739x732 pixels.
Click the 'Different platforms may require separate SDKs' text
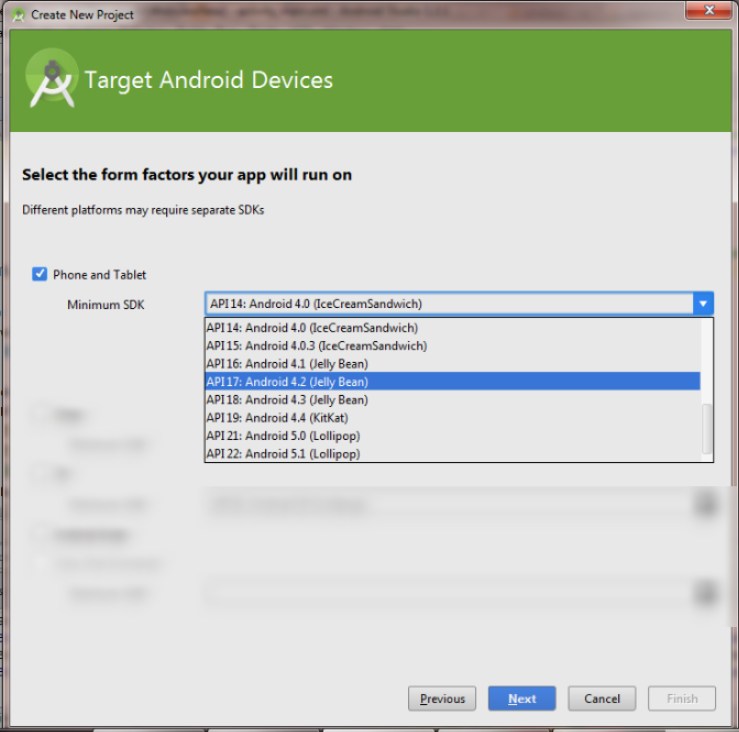pyautogui.click(x=143, y=210)
